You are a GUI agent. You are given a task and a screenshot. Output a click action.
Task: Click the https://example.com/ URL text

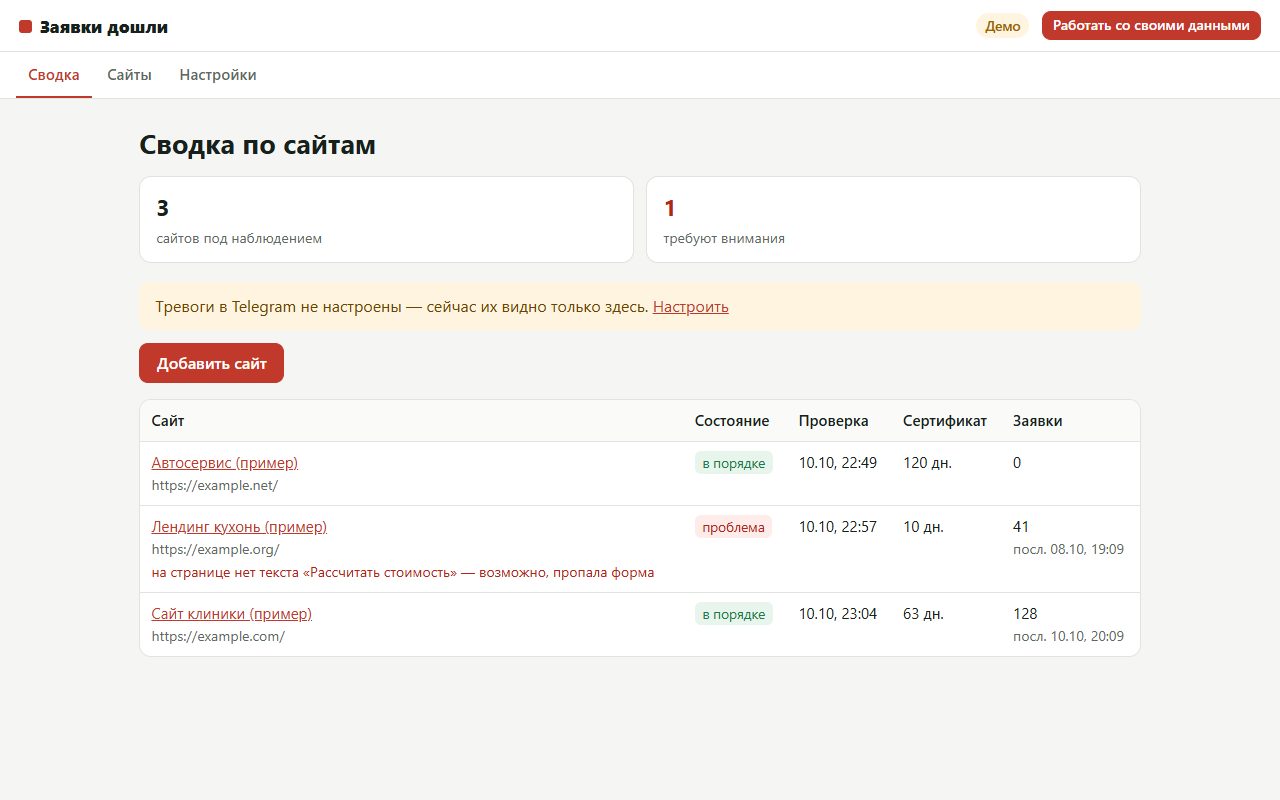(218, 636)
